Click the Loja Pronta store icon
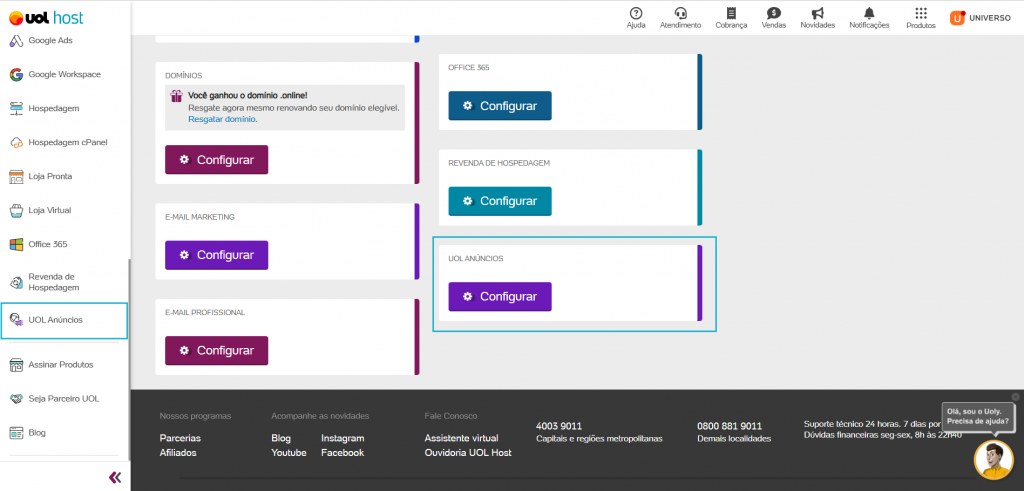The height and width of the screenshot is (491, 1024). [16, 176]
